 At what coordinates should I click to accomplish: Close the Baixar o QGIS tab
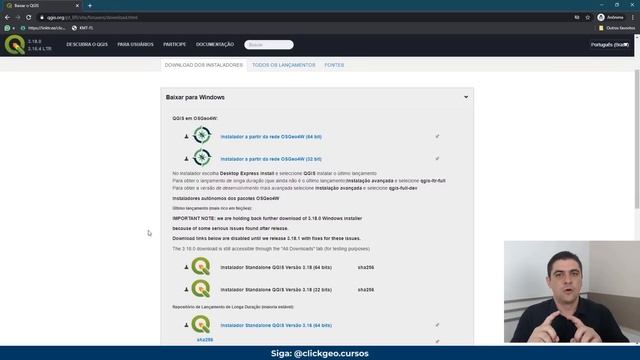77,6
